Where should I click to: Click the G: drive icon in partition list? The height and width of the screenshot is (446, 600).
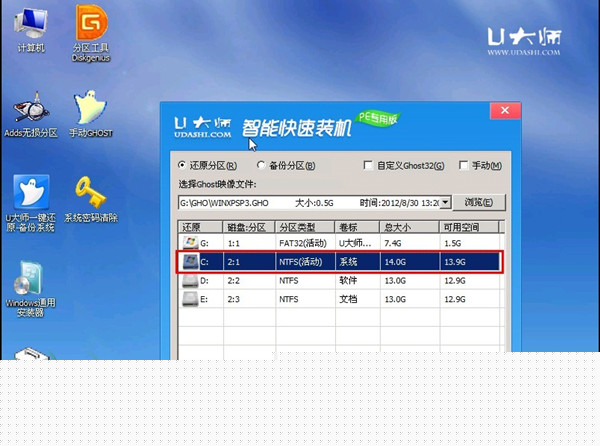[x=188, y=243]
